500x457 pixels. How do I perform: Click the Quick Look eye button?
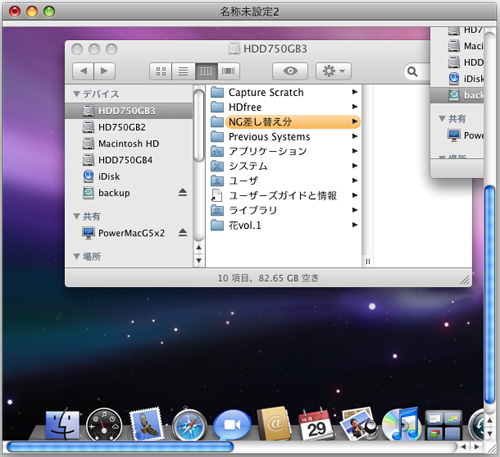point(290,71)
